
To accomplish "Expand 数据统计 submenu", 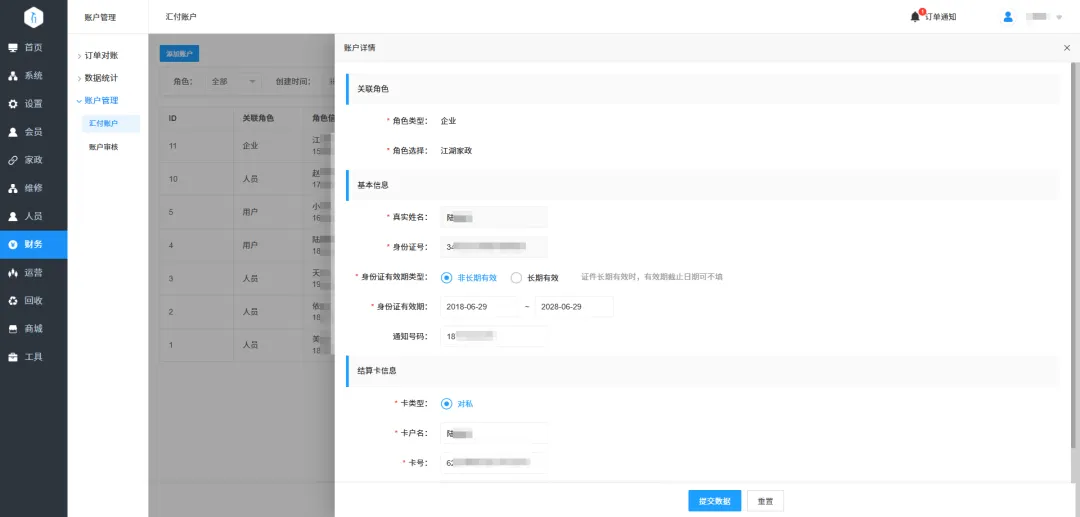I will click(x=79, y=78).
